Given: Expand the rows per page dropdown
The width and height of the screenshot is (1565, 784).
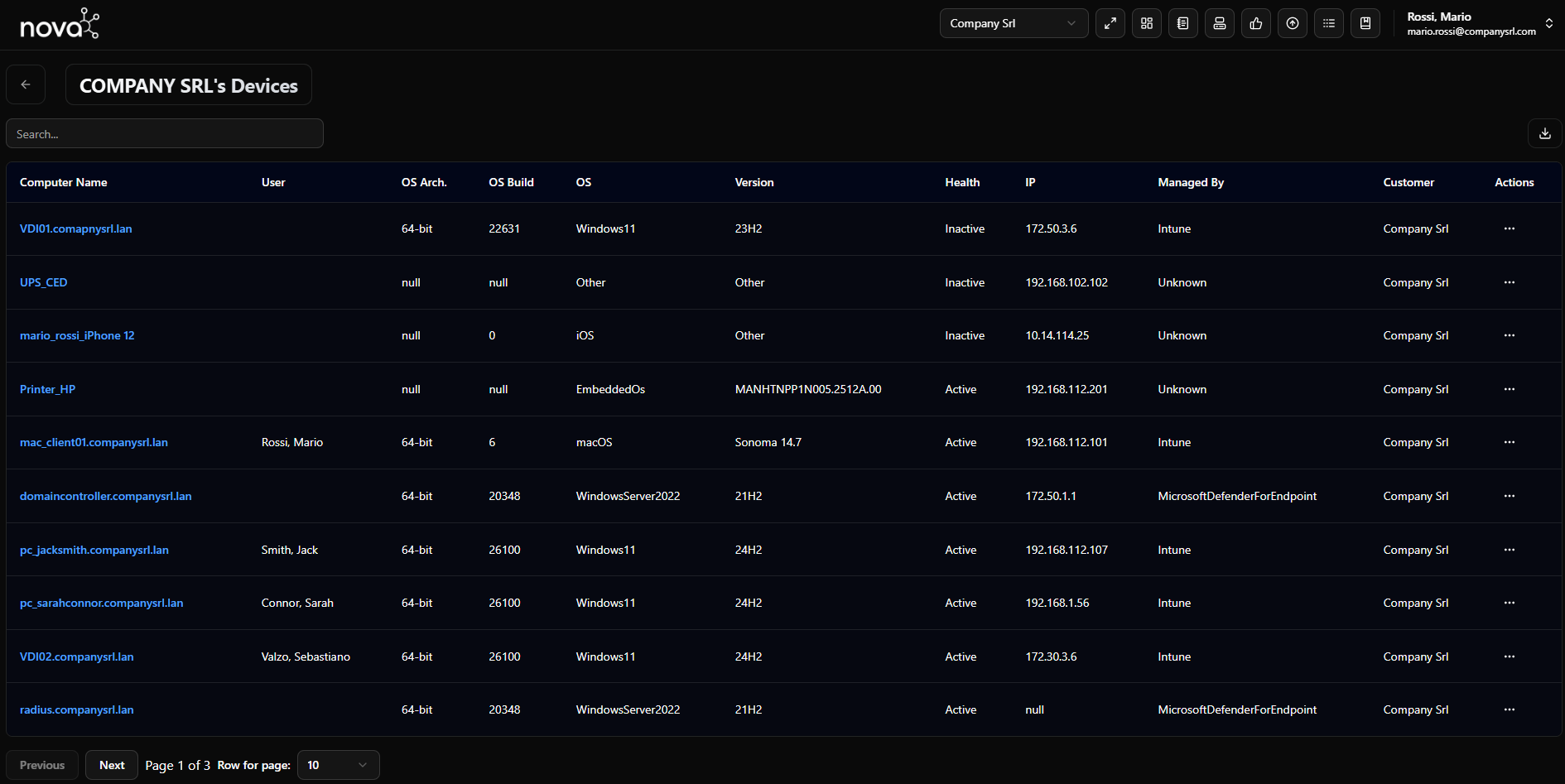Looking at the screenshot, I should 338,765.
